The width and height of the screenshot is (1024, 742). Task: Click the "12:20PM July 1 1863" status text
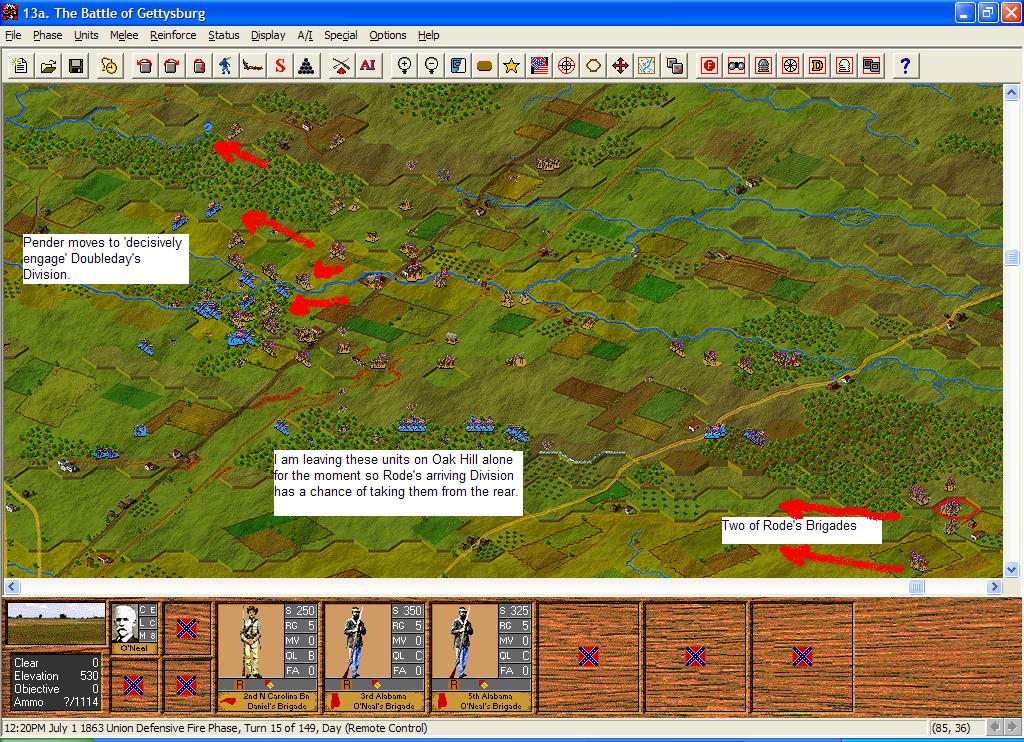pyautogui.click(x=54, y=728)
